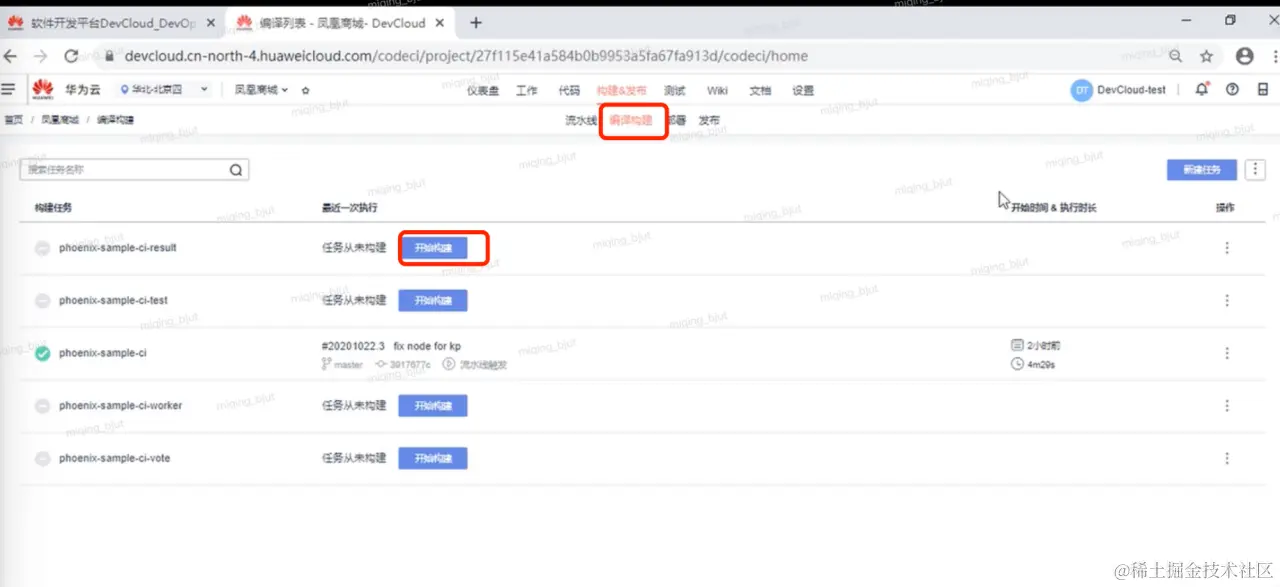The height and width of the screenshot is (587, 1280).
Task: Open the phoenix-sample-ci-worker task
Action: (120, 405)
